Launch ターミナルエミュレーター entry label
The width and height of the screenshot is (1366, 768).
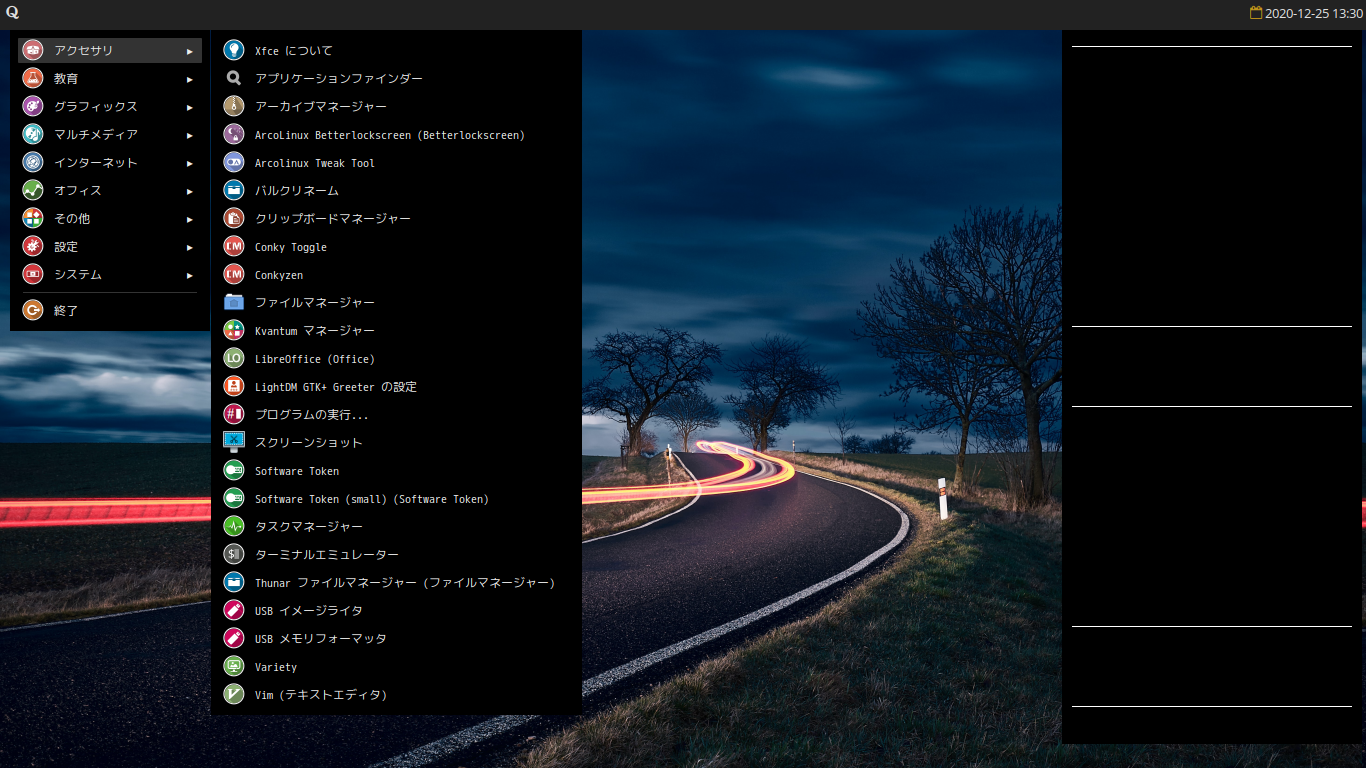pos(327,555)
